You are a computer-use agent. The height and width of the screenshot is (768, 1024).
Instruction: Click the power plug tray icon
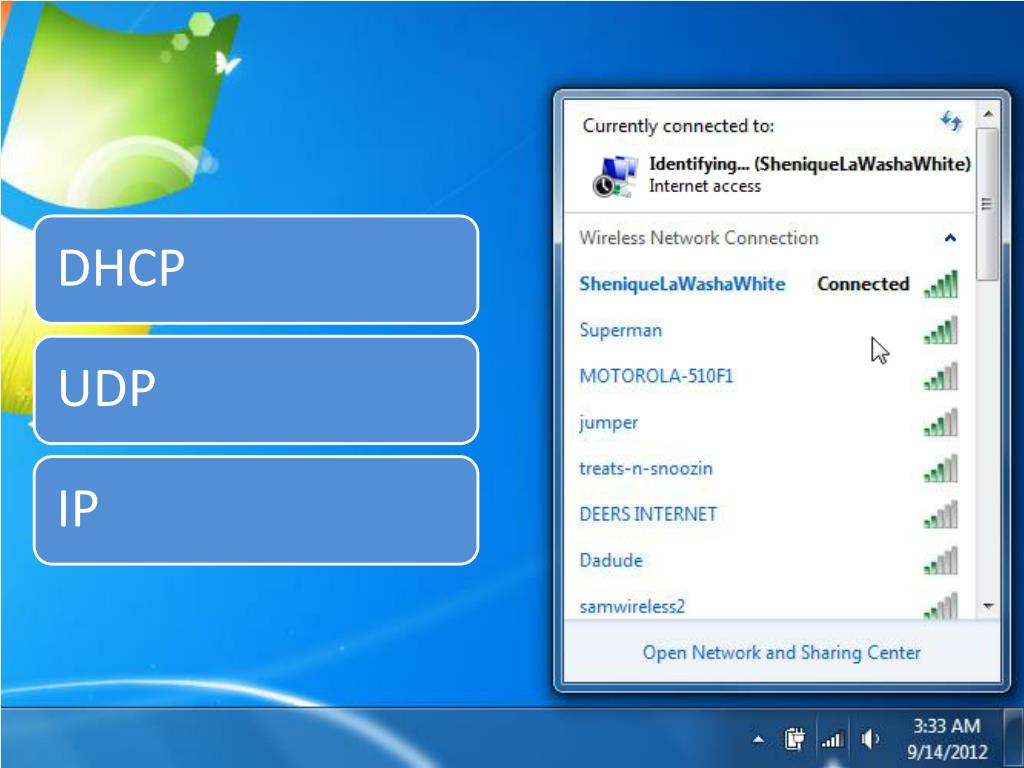pos(795,739)
